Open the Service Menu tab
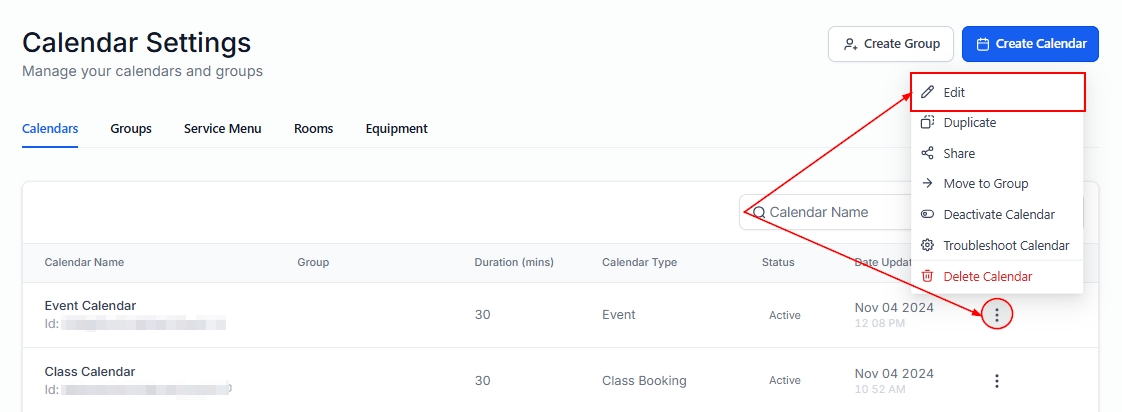 click(x=222, y=129)
